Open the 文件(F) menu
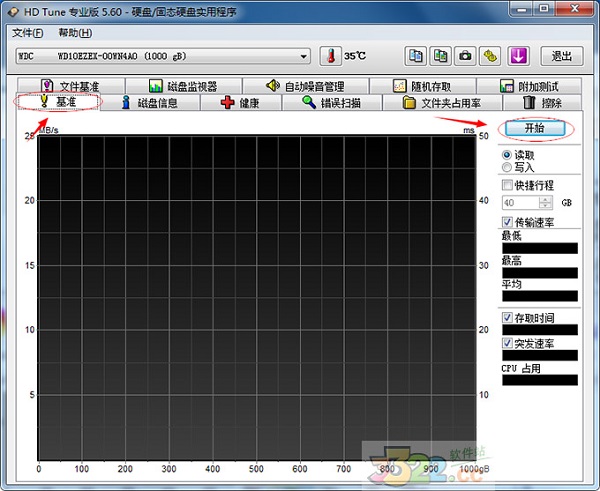This screenshot has height=491, width=600. coord(28,32)
